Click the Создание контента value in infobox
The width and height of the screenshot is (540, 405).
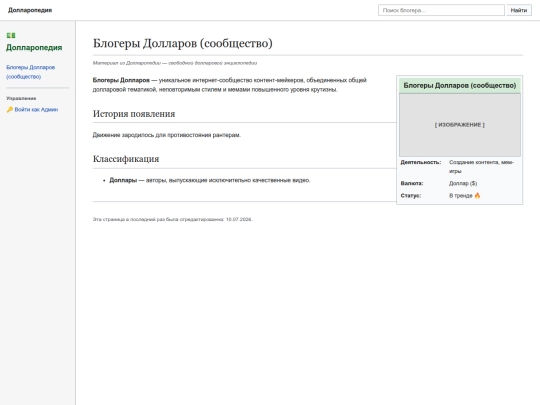tap(481, 167)
